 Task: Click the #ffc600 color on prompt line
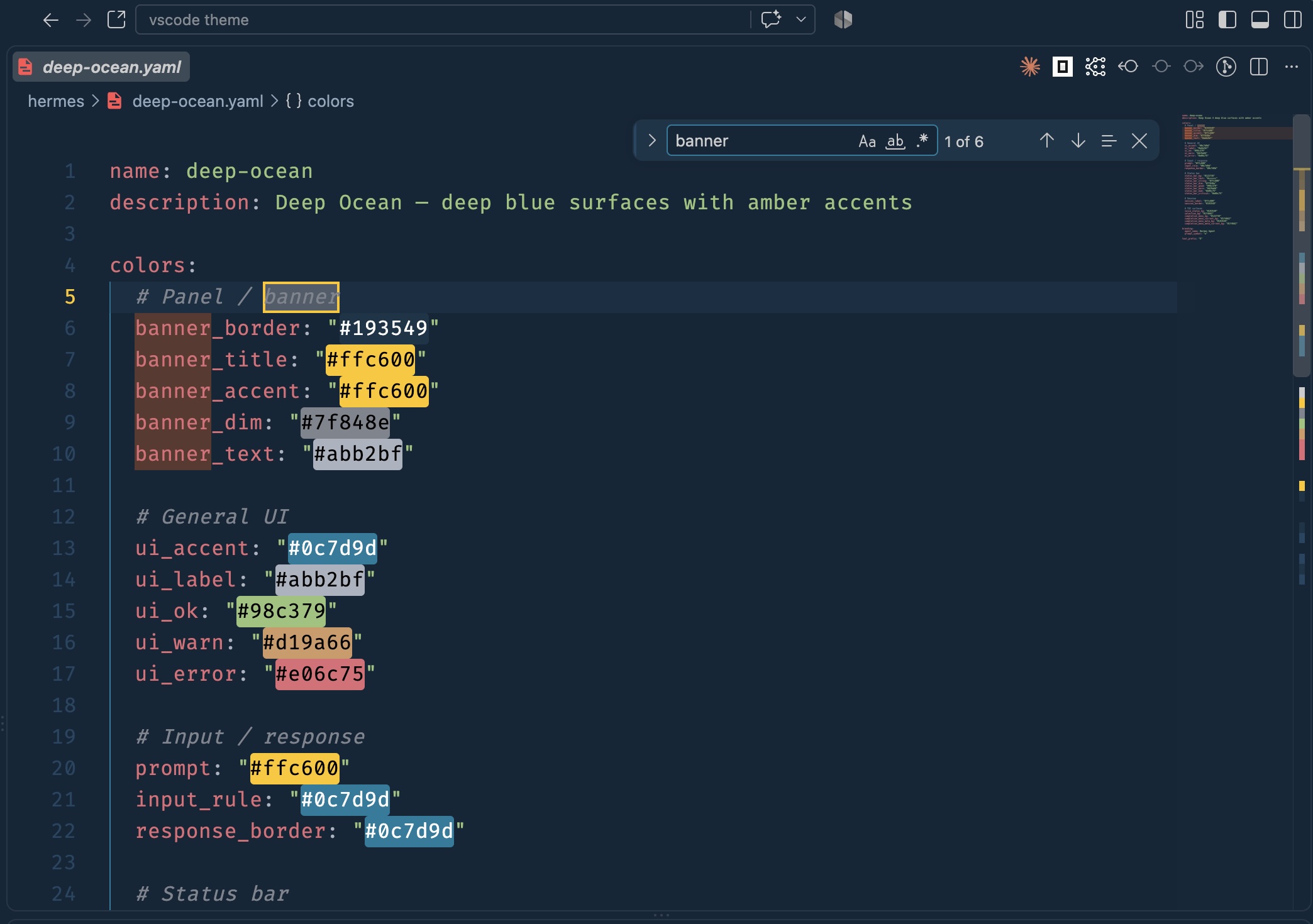[x=294, y=768]
